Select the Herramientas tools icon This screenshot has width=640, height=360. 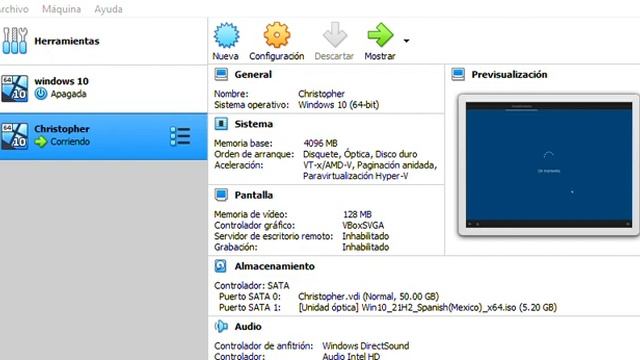click(15, 41)
